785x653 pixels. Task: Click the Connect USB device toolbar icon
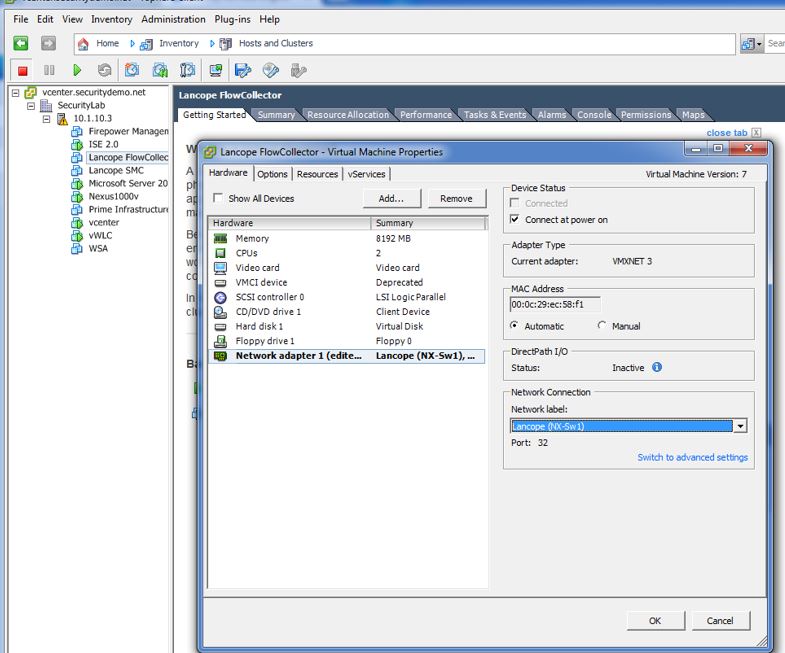(298, 70)
